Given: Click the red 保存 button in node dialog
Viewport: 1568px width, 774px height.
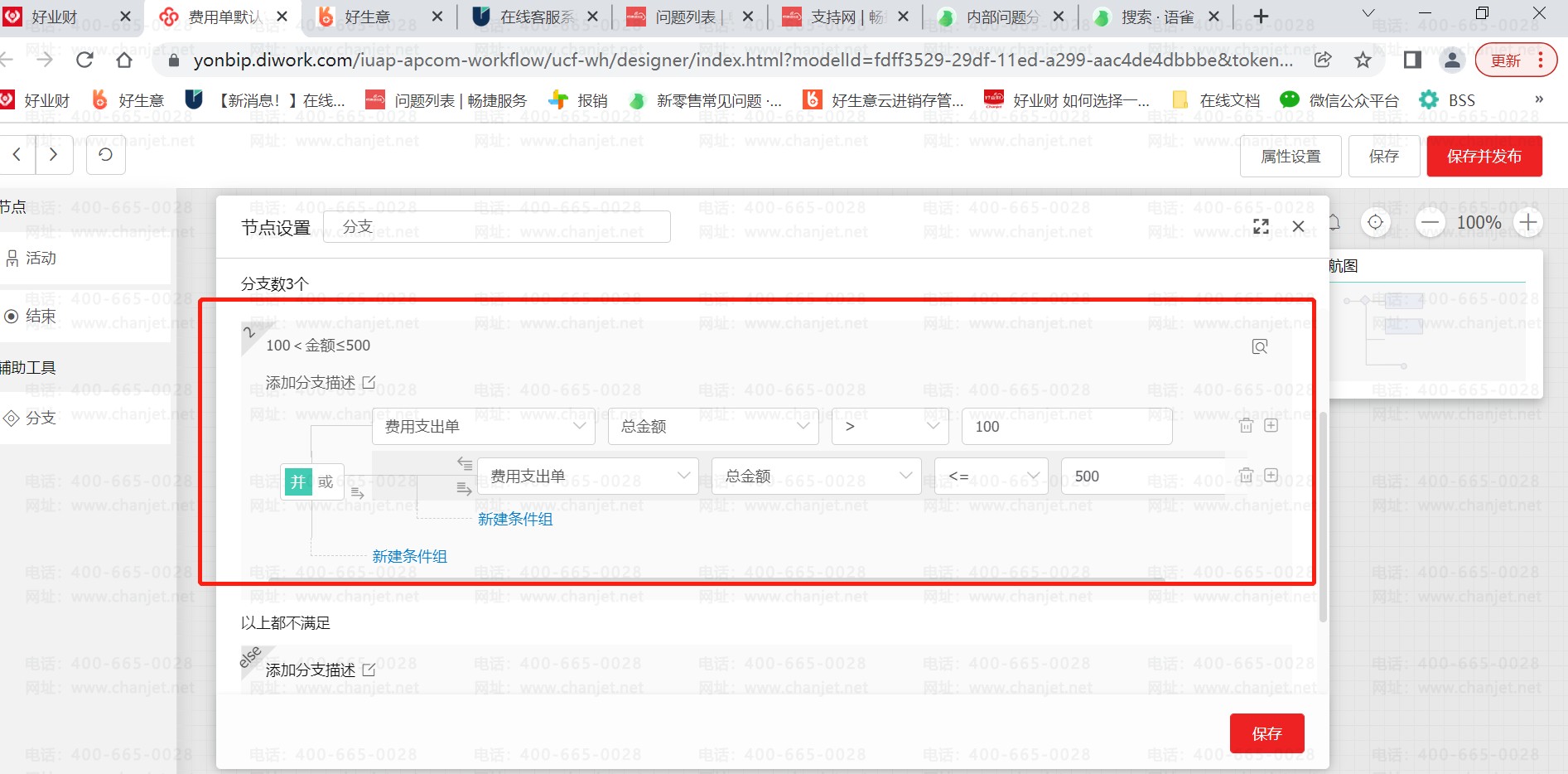Looking at the screenshot, I should [1267, 733].
